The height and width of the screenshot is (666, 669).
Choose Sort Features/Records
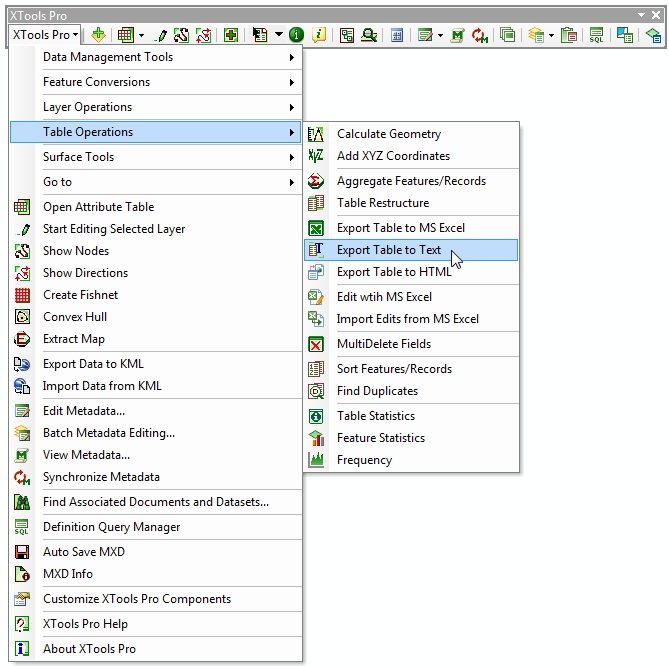(411, 369)
